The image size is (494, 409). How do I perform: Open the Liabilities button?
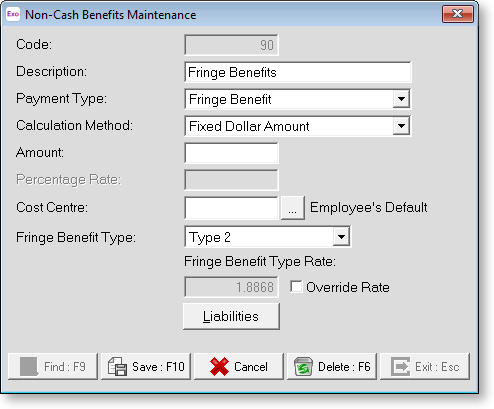click(231, 316)
